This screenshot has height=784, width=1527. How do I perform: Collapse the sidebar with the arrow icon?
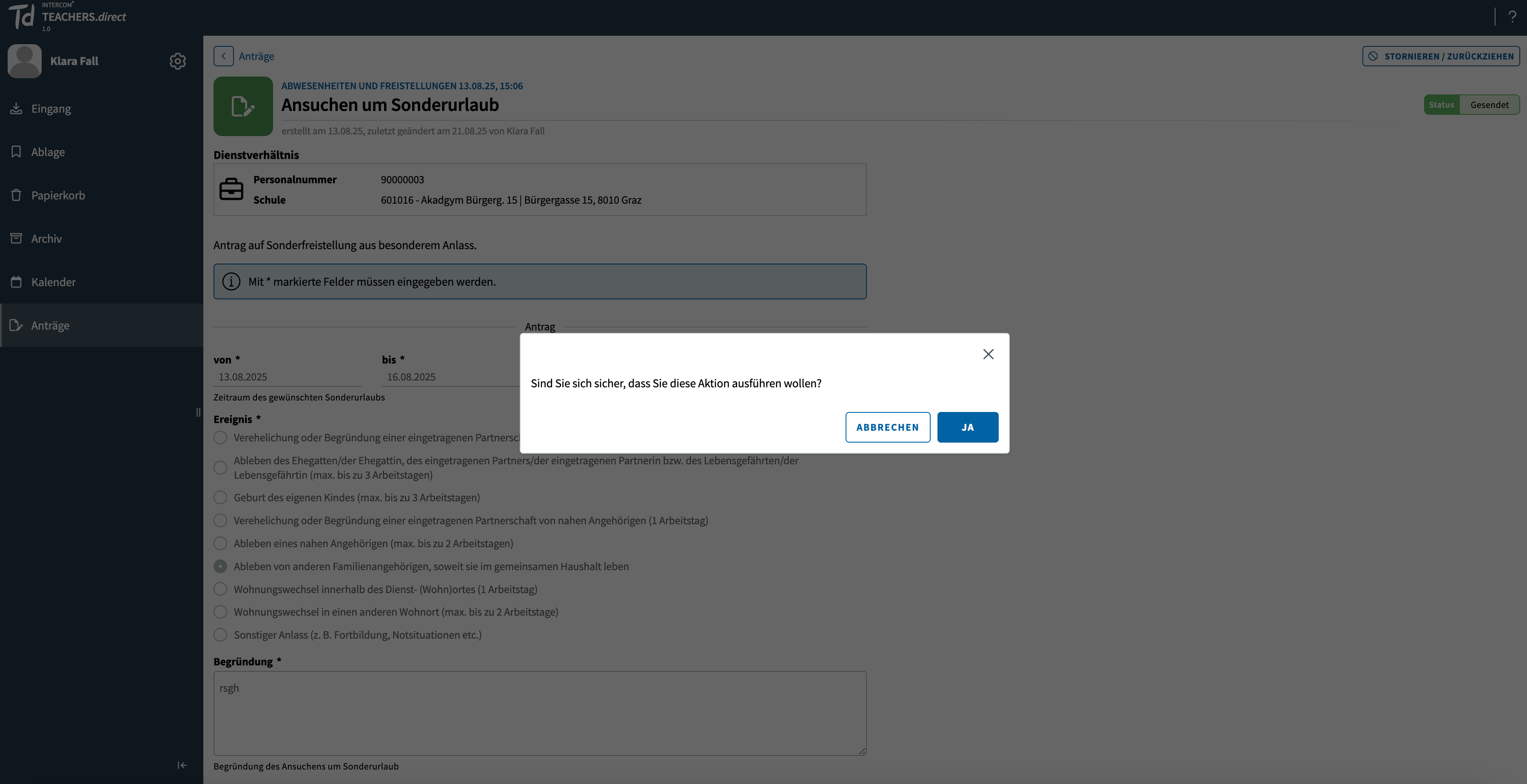tap(182, 765)
